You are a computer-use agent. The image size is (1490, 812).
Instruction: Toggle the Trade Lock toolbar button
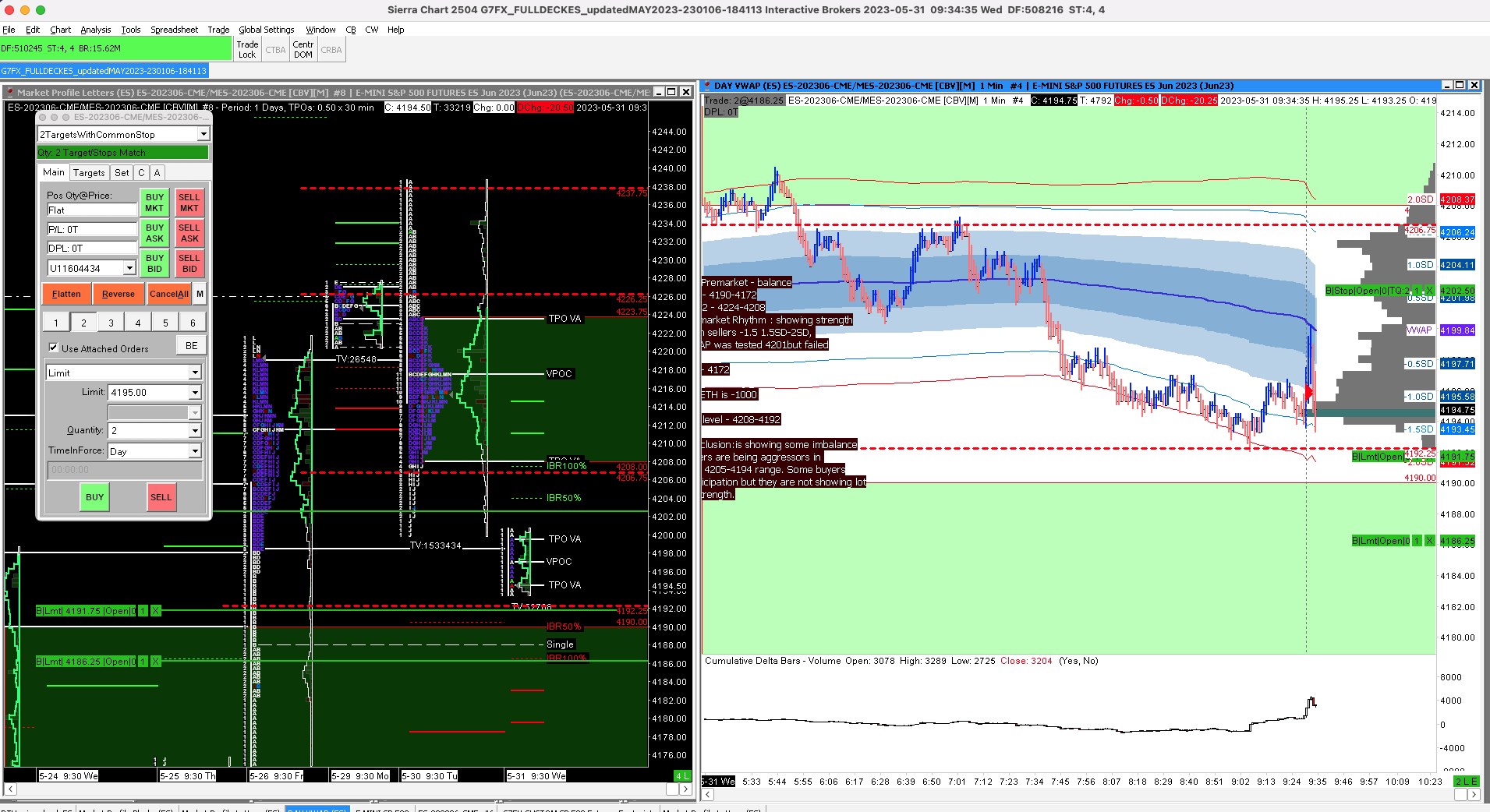[x=247, y=50]
